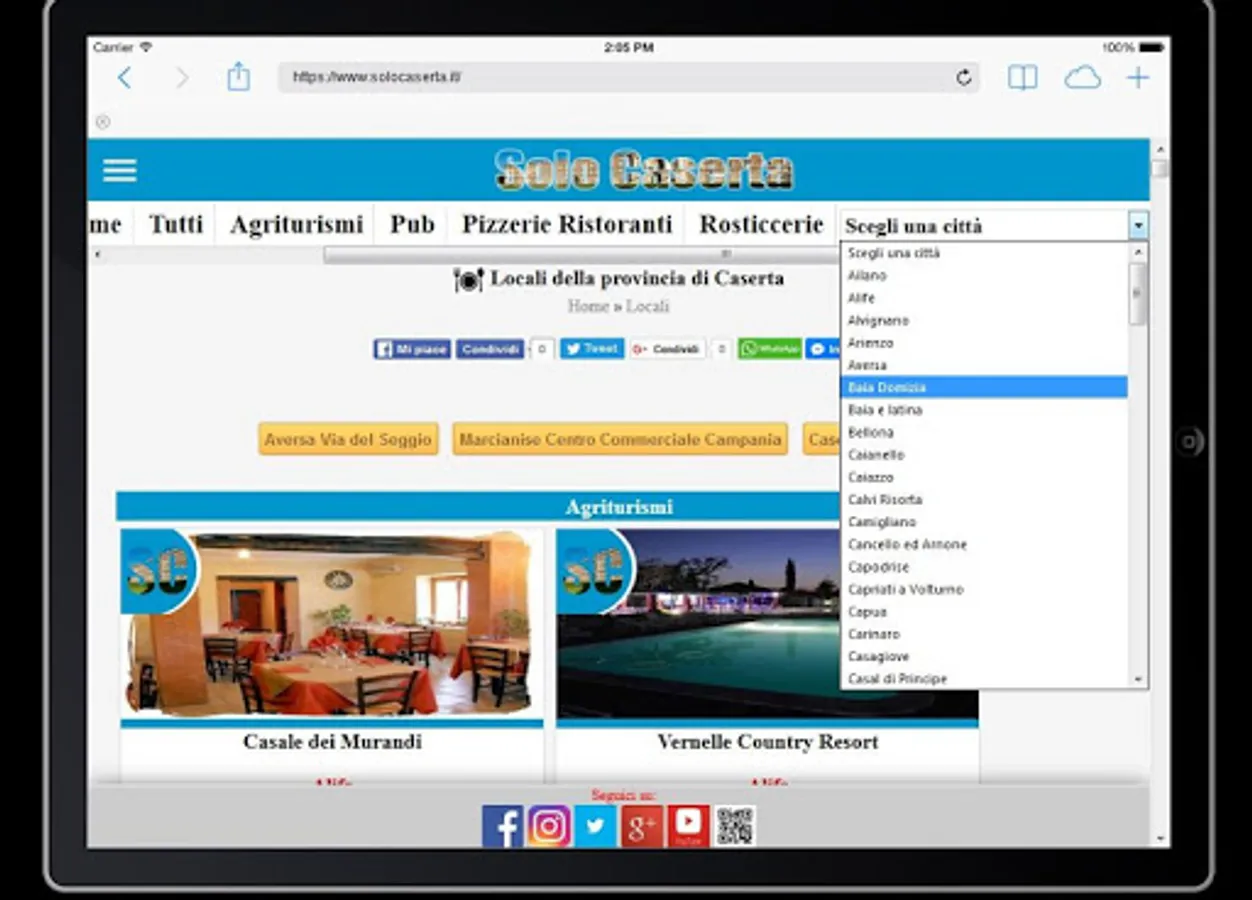The width and height of the screenshot is (1252, 900).
Task: Close the tab with the small x icon
Action: pos(102,122)
